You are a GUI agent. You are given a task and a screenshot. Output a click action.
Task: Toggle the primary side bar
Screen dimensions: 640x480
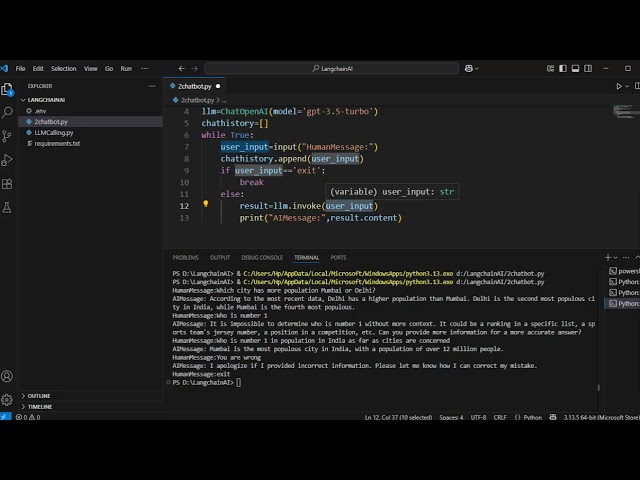pyautogui.click(x=563, y=69)
